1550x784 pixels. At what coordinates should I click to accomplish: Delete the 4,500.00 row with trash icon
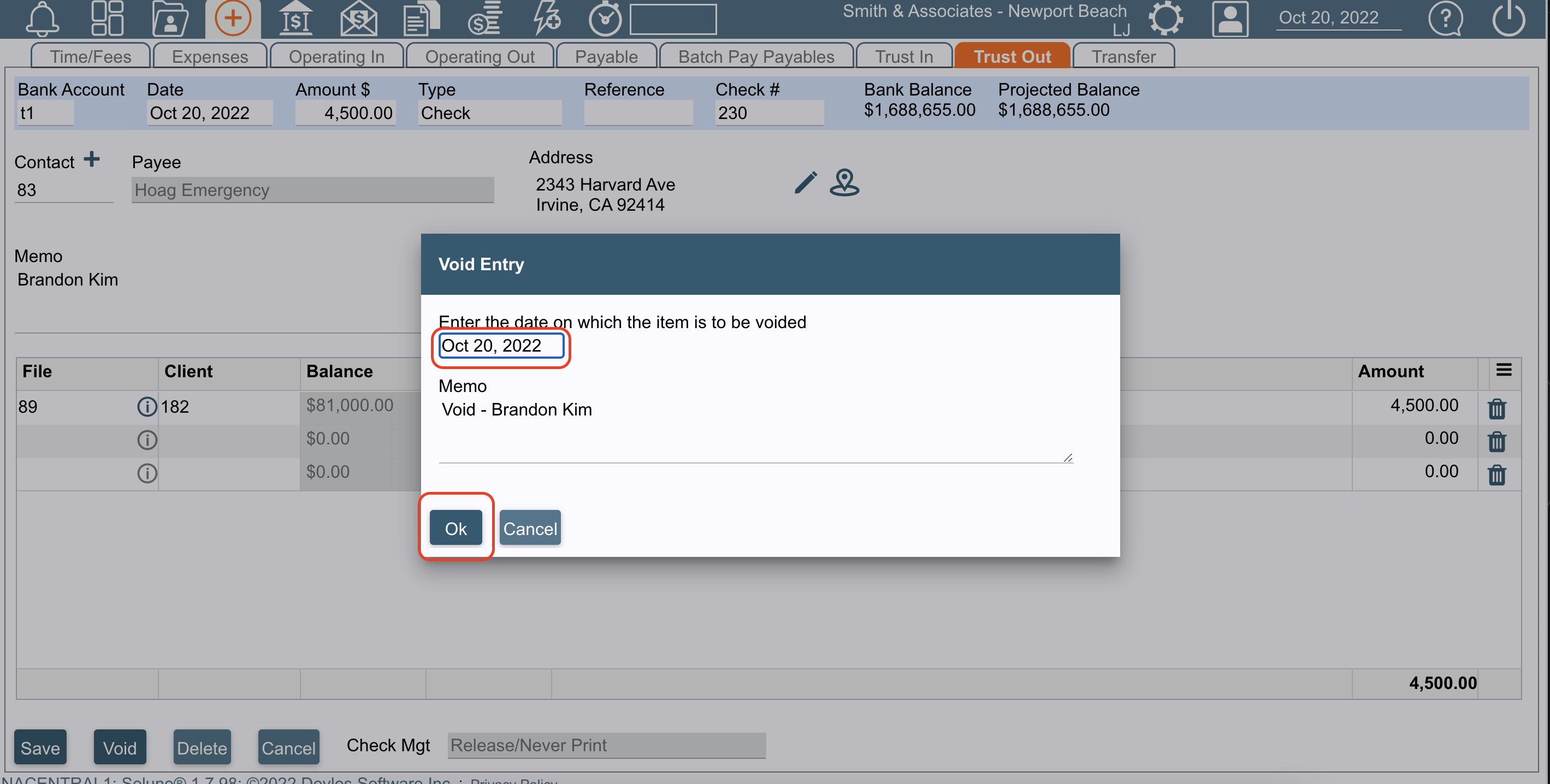(1496, 408)
